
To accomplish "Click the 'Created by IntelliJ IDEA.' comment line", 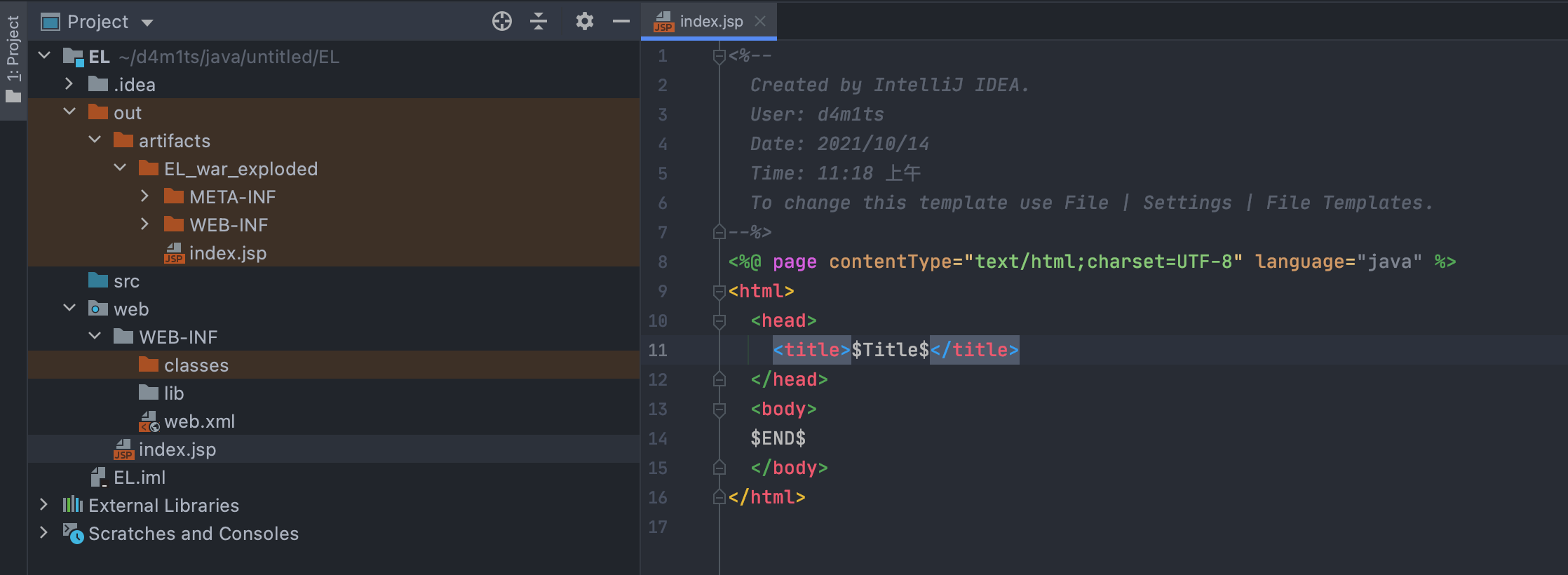I will 890,85.
